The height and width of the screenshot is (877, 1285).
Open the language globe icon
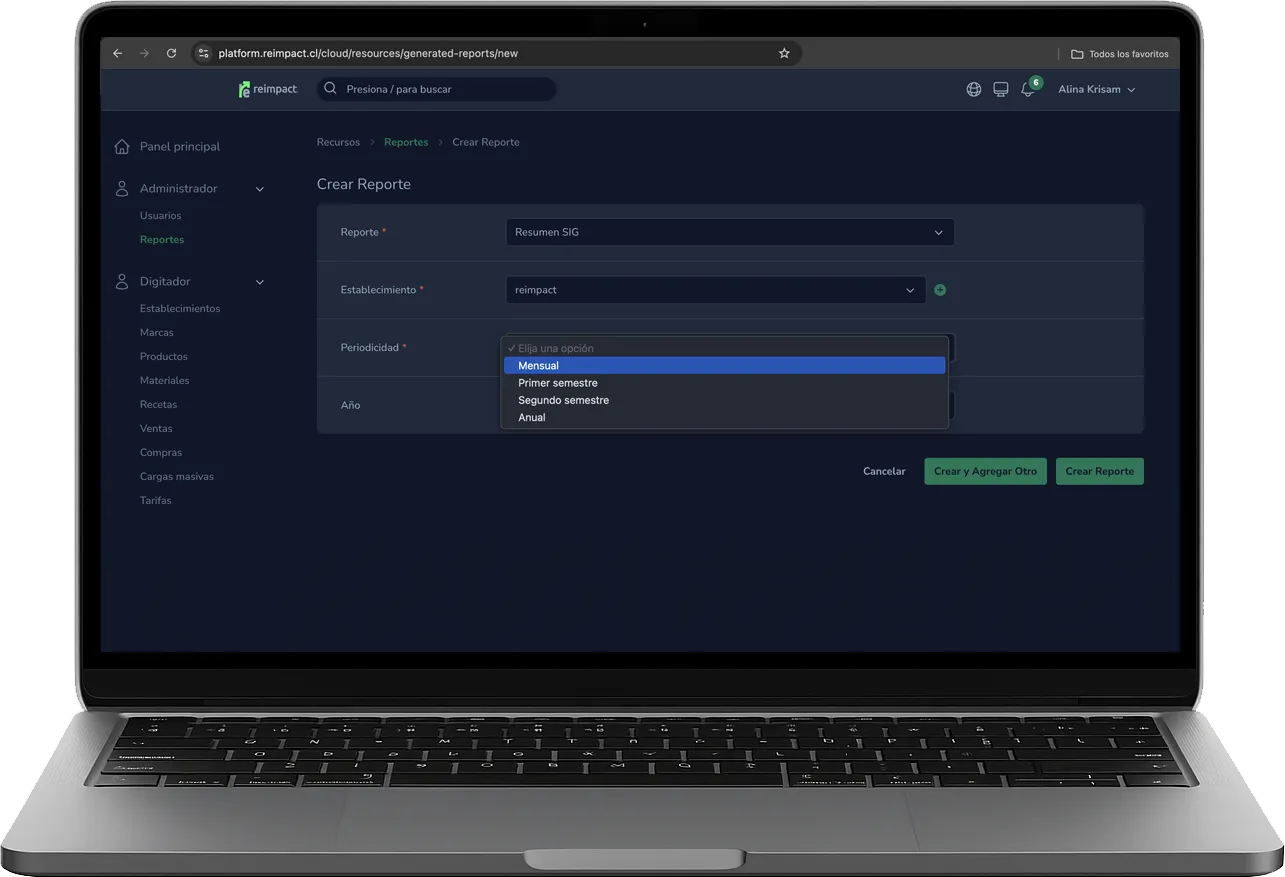[x=973, y=89]
